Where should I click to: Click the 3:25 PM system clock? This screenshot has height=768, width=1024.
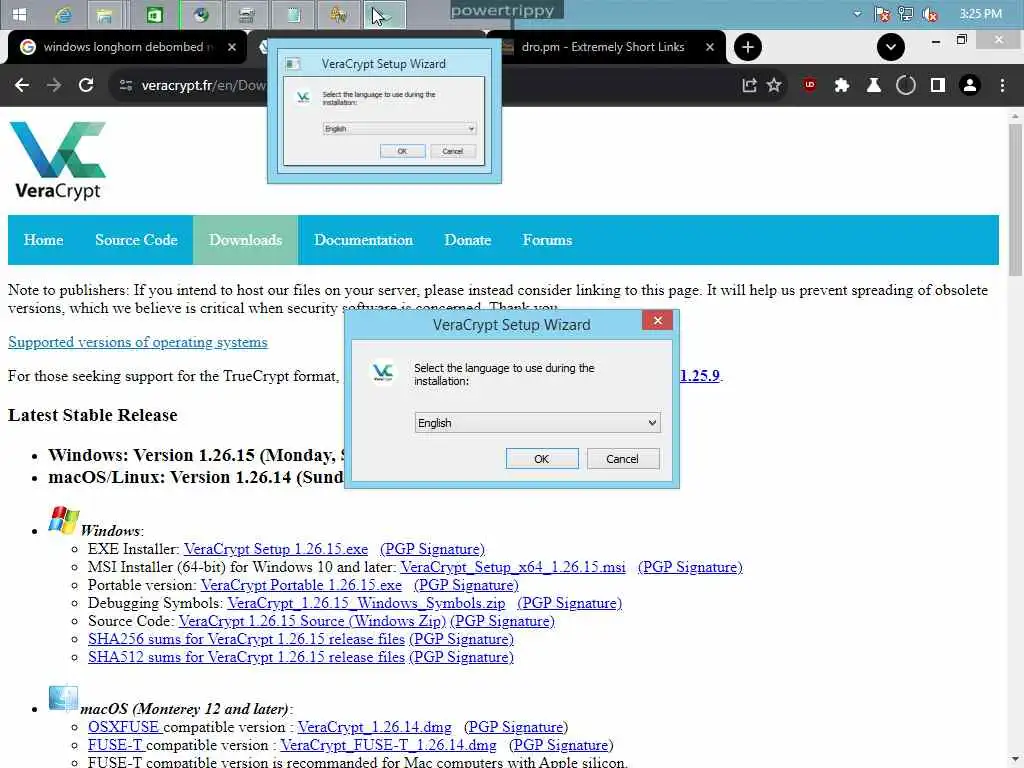pos(980,14)
